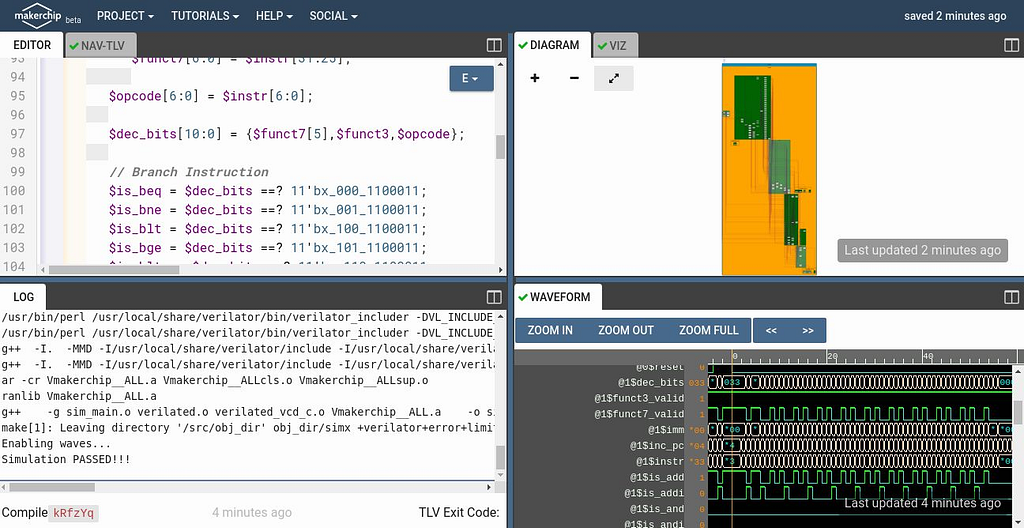Click the log left scroll arrow
This screenshot has height=528, width=1024.
tap(5, 487)
